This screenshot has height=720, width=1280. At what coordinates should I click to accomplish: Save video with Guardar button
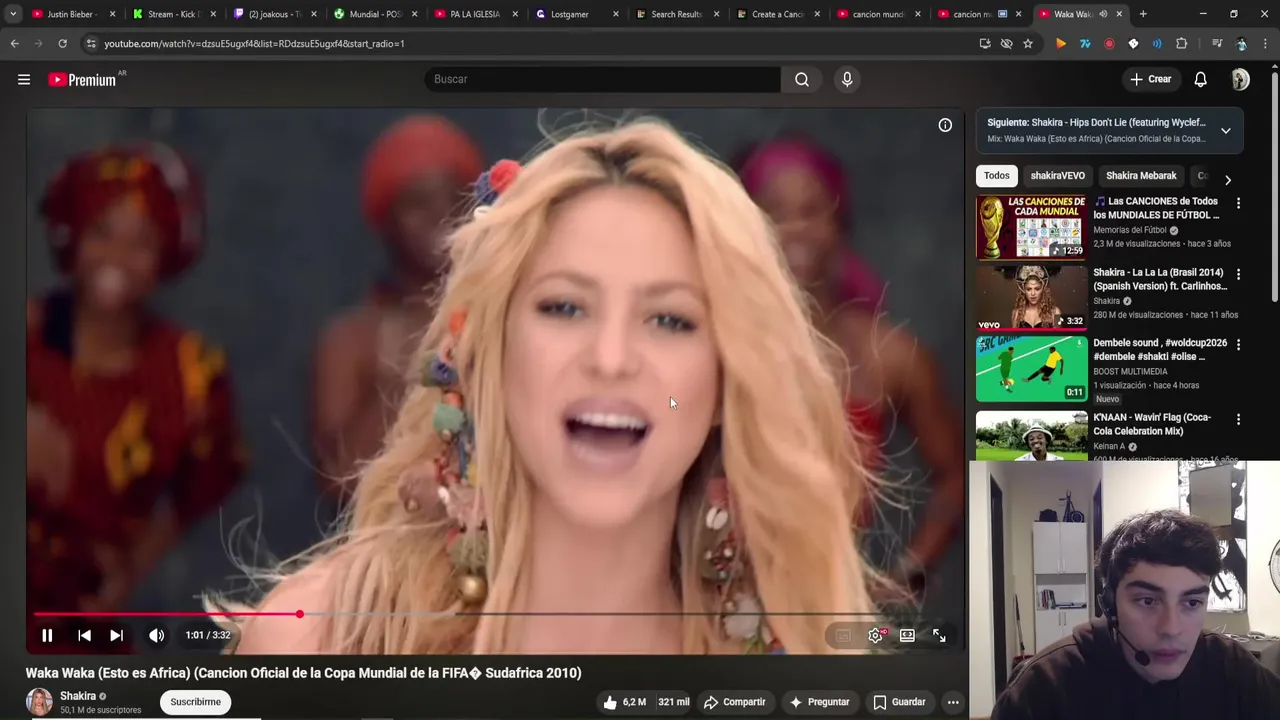point(898,702)
